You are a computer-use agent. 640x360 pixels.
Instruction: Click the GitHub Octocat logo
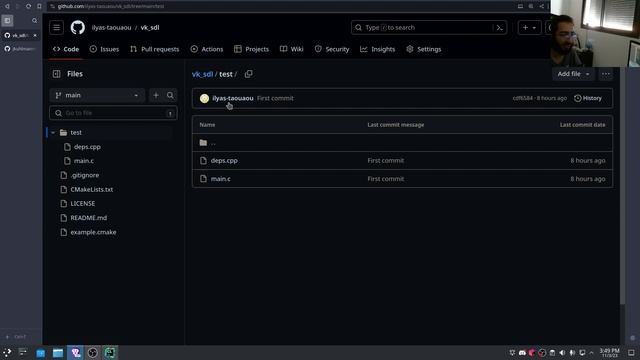pyautogui.click(x=78, y=27)
